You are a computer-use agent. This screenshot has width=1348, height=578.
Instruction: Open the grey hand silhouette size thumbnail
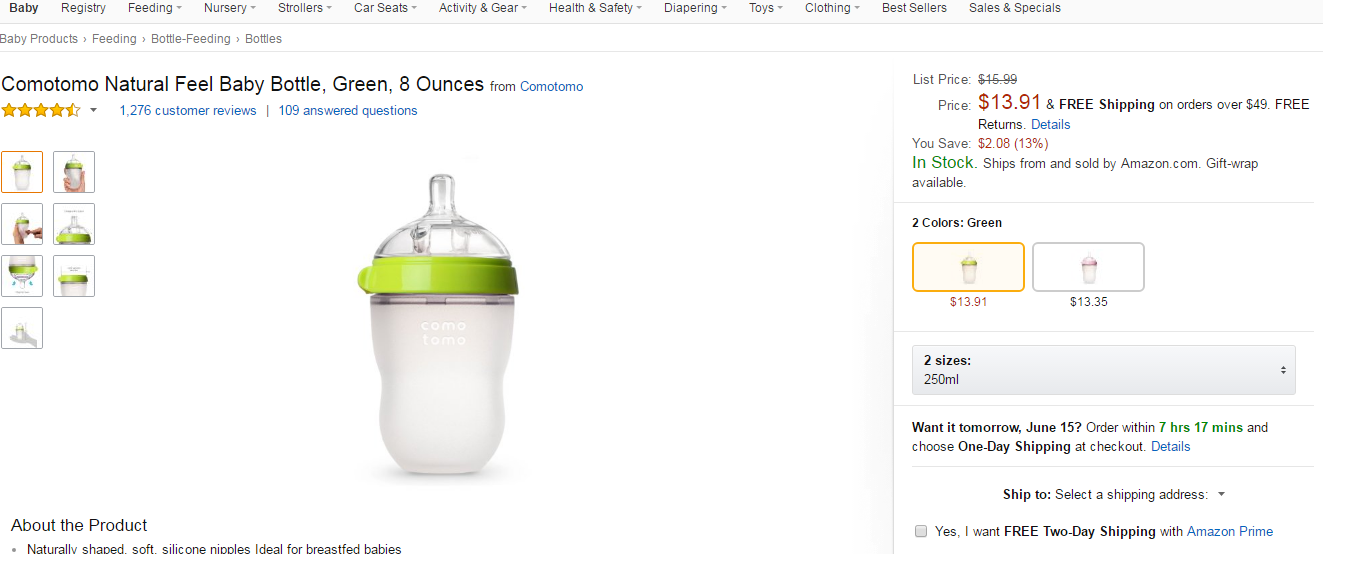tap(22, 328)
